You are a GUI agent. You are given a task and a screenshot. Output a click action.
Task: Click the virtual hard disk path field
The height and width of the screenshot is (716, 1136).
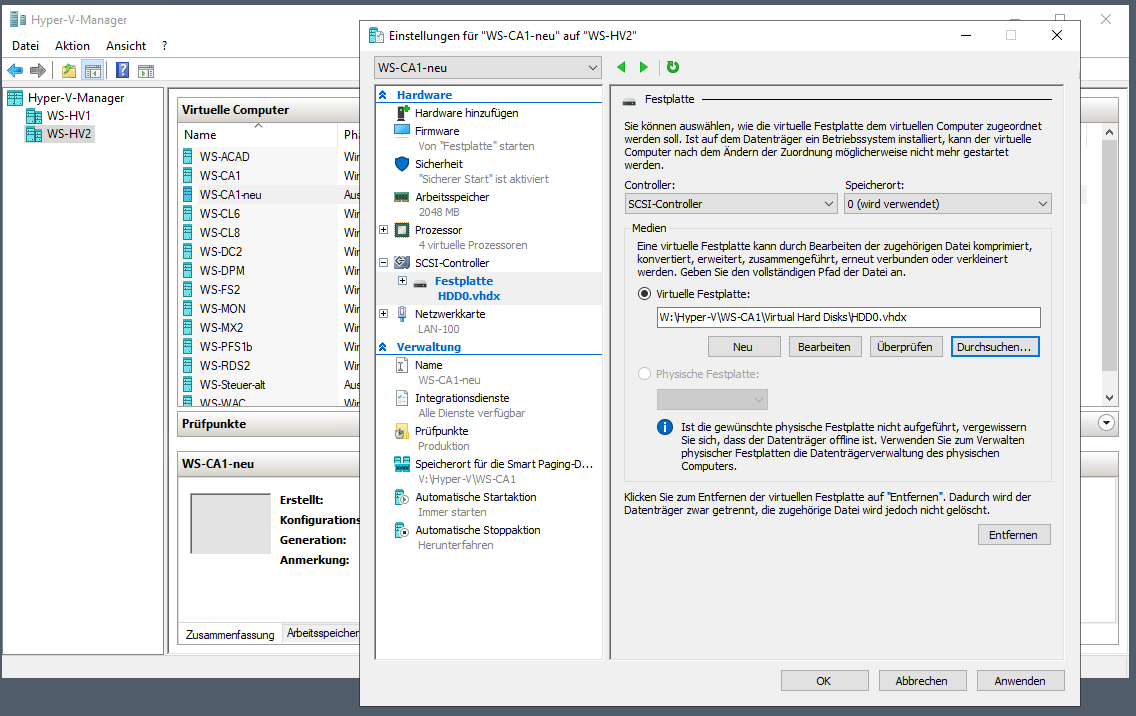[x=848, y=317]
